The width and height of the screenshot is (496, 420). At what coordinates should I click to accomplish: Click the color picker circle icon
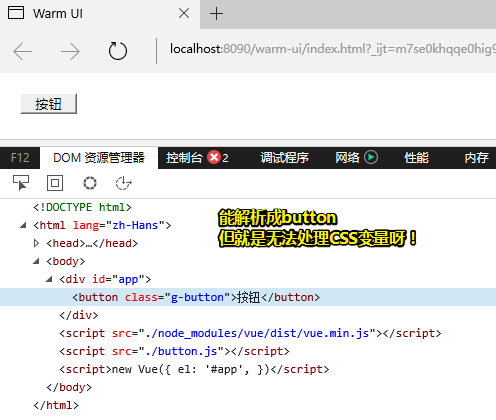(x=90, y=183)
